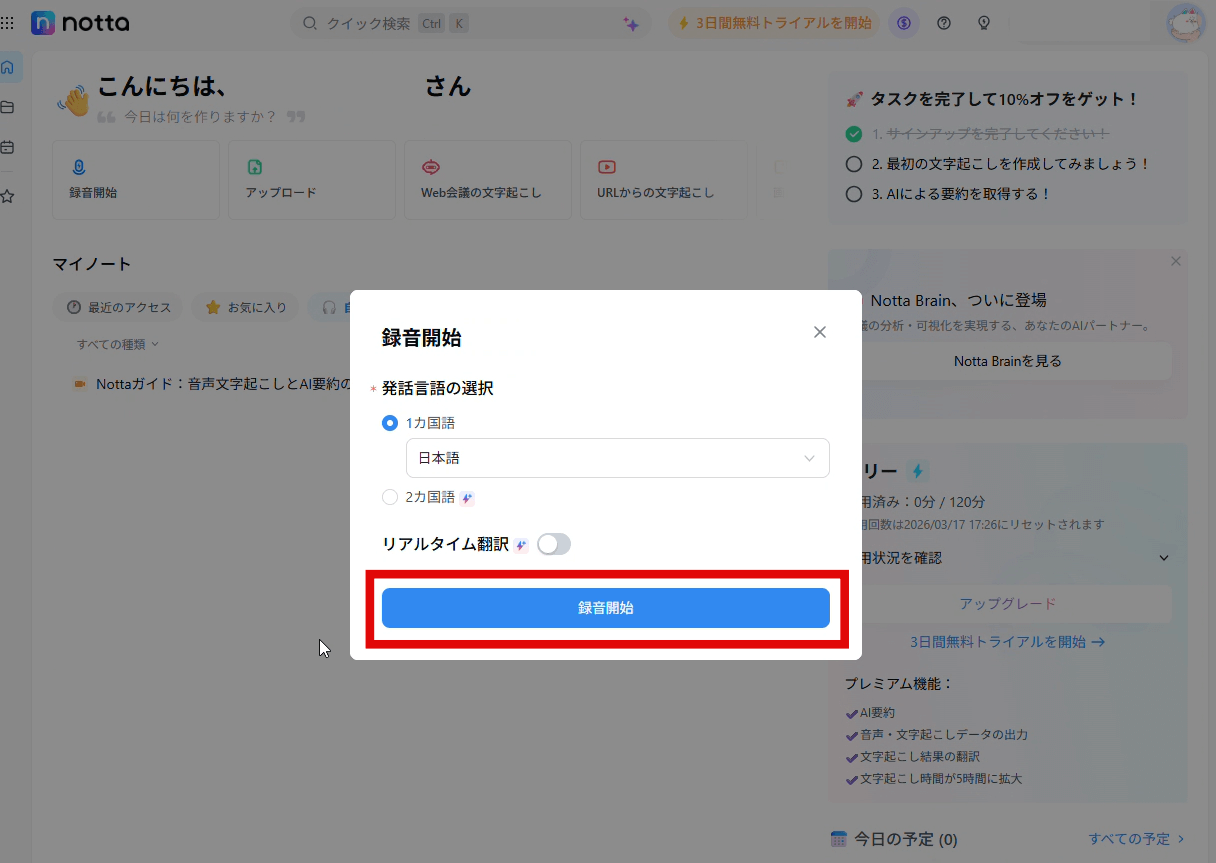Open the help question mark icon

pyautogui.click(x=943, y=23)
